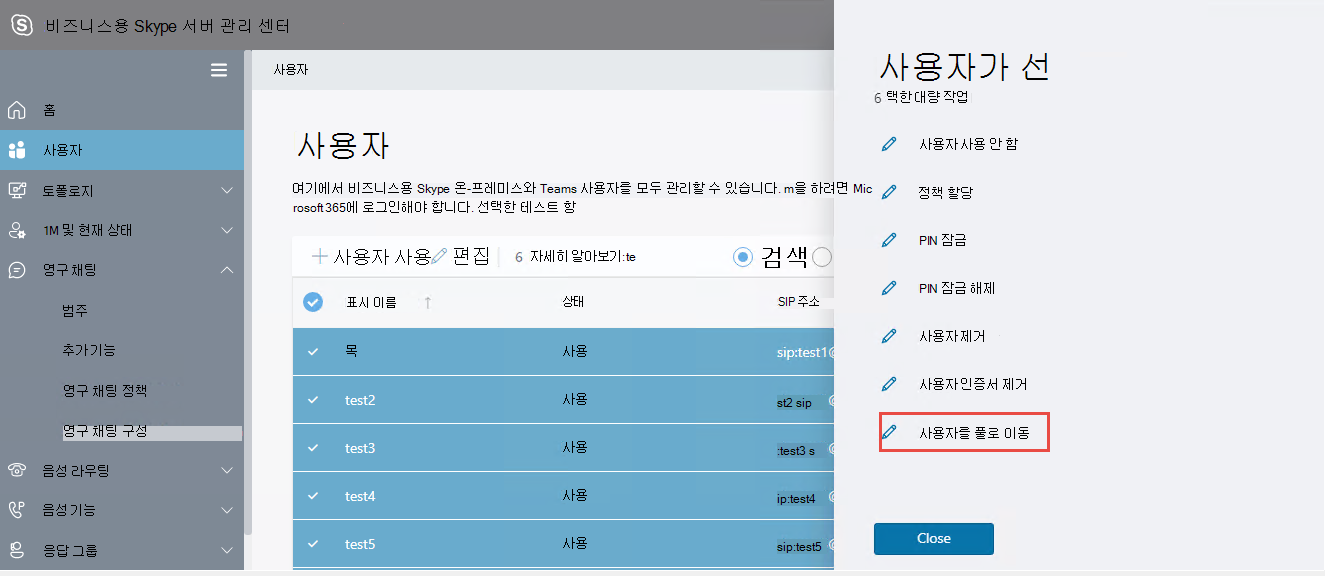Click pencil icon next to 사용자 제거
Screen dimensions: 1325x576
click(x=889, y=336)
